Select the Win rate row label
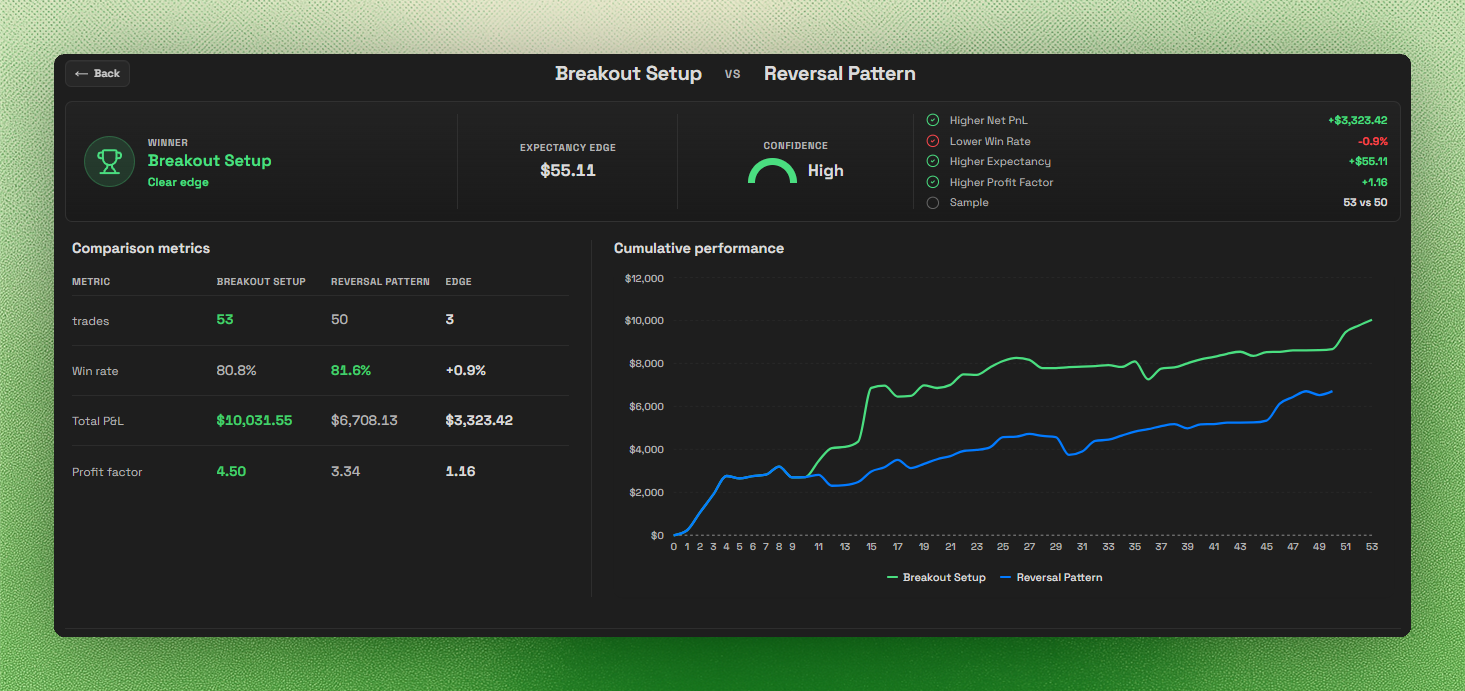 pos(95,371)
